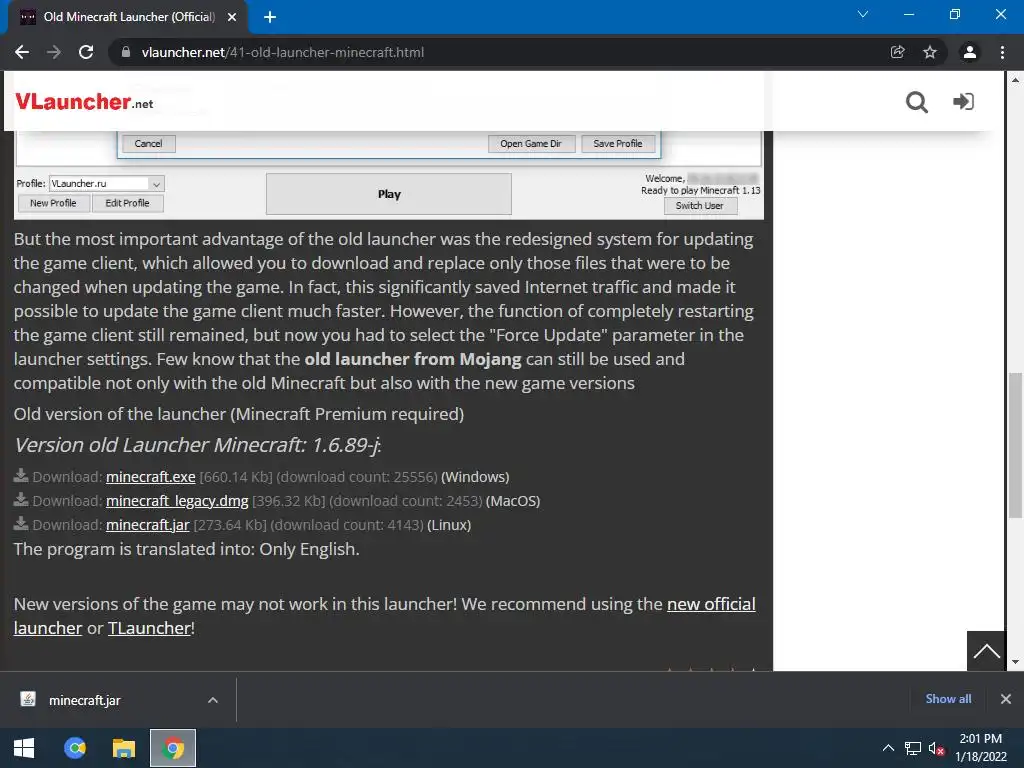Click the muted volume tray icon
The image size is (1024, 768).
(x=936, y=748)
